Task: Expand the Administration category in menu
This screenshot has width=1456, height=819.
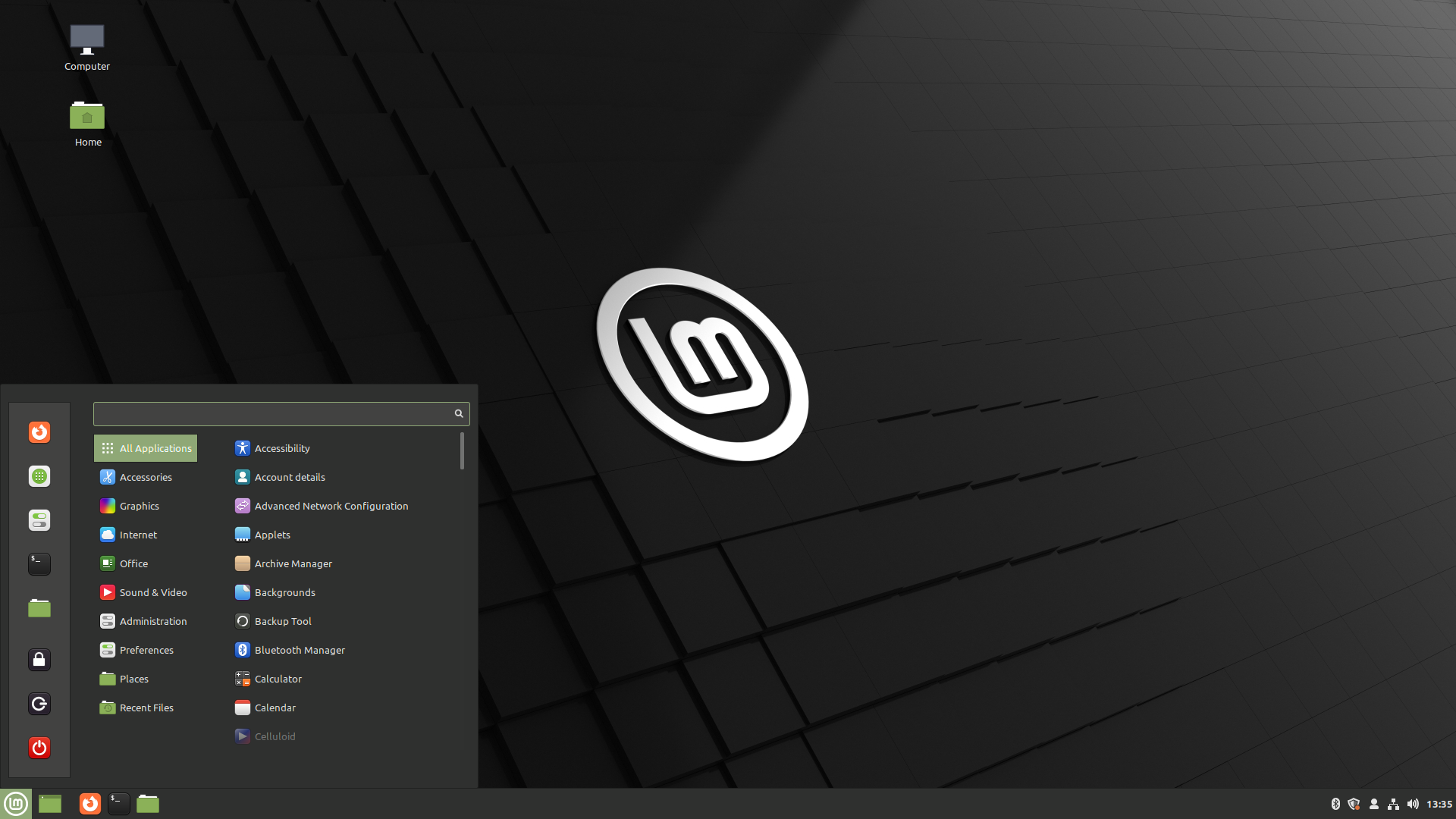Action: coord(153,620)
